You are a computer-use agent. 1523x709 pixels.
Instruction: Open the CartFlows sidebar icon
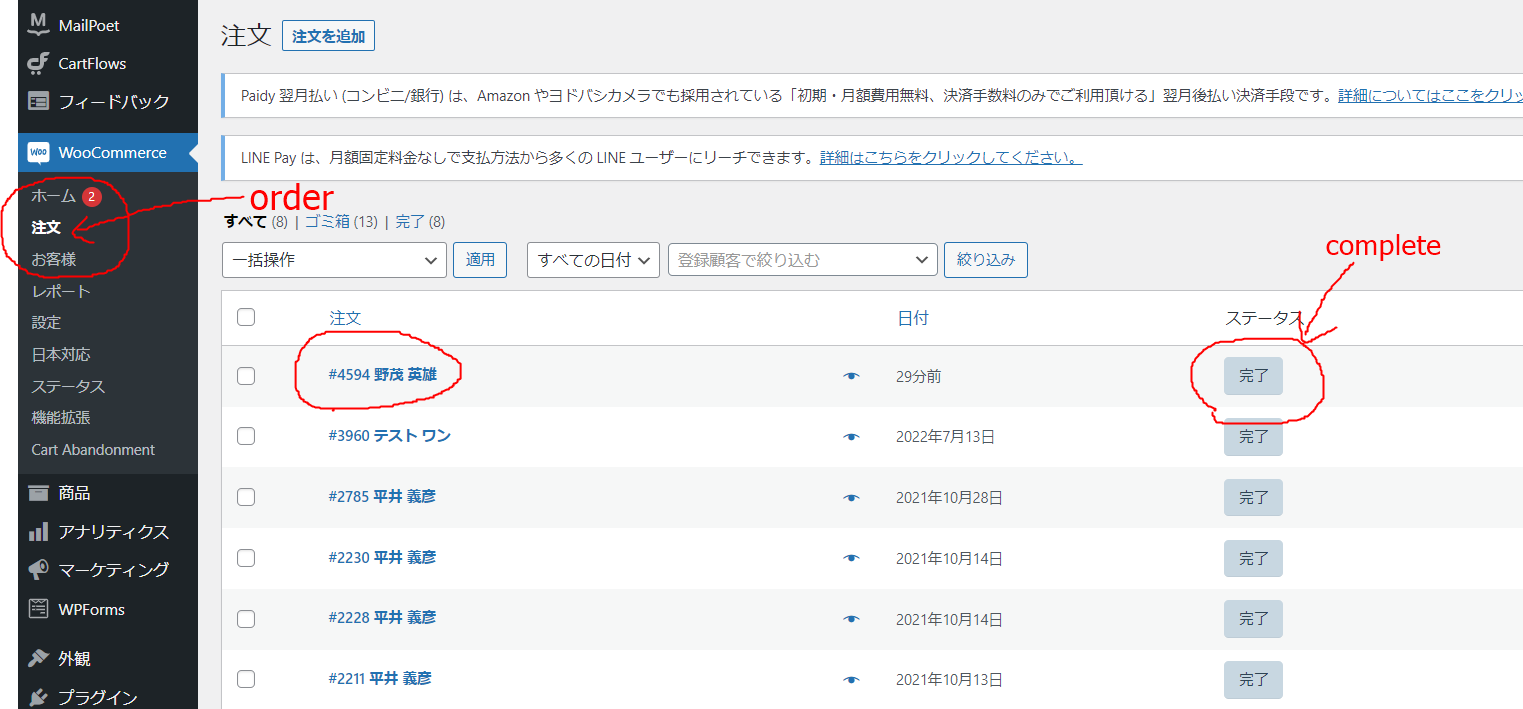pyautogui.click(x=38, y=63)
